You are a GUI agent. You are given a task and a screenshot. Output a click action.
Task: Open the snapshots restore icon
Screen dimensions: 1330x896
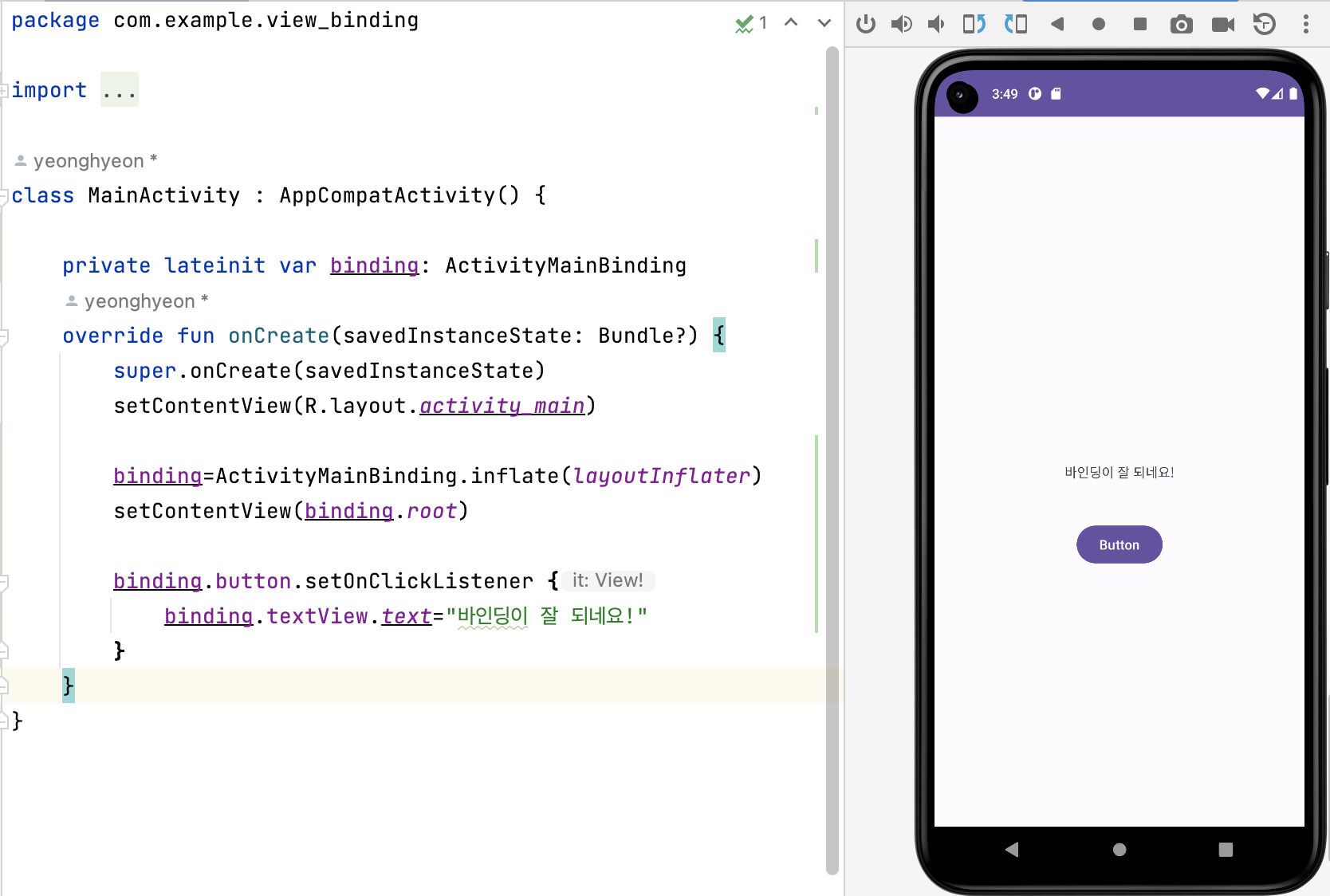[1265, 24]
